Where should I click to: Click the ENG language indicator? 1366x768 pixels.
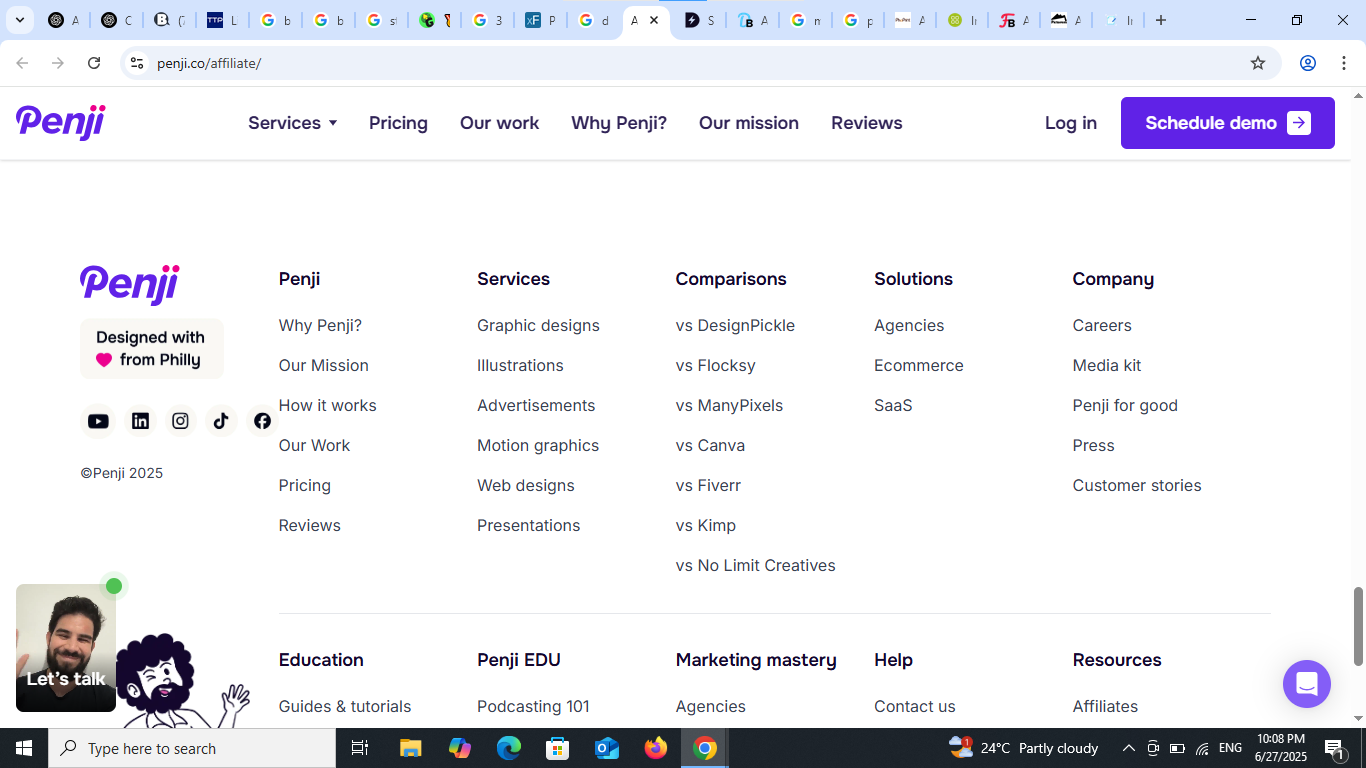point(1230,748)
